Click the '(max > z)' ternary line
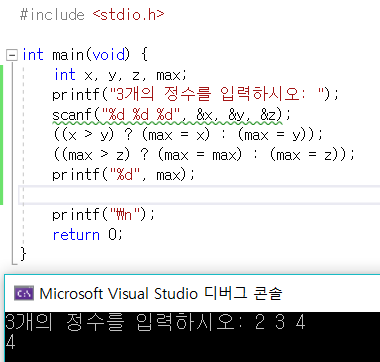Image resolution: width=380 pixels, height=362 pixels. [x=204, y=155]
